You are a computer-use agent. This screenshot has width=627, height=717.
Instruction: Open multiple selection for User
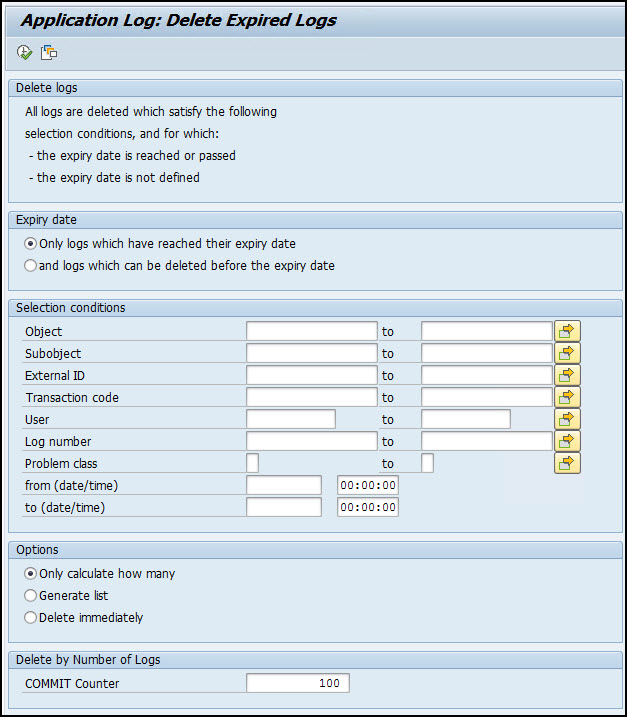[x=567, y=419]
